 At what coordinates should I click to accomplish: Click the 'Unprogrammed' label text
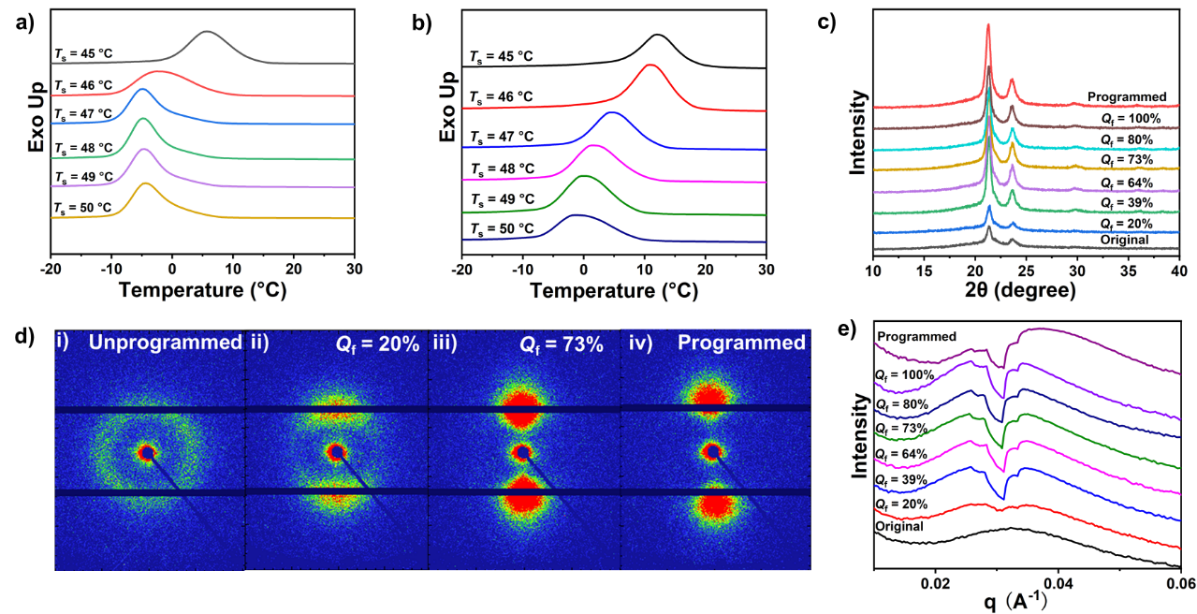pos(165,343)
